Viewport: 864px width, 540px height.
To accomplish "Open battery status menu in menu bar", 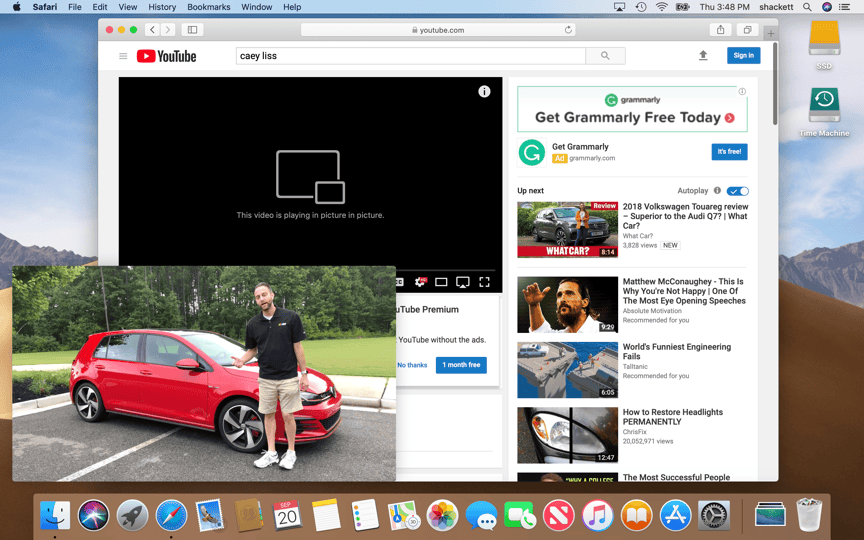I will 683,7.
